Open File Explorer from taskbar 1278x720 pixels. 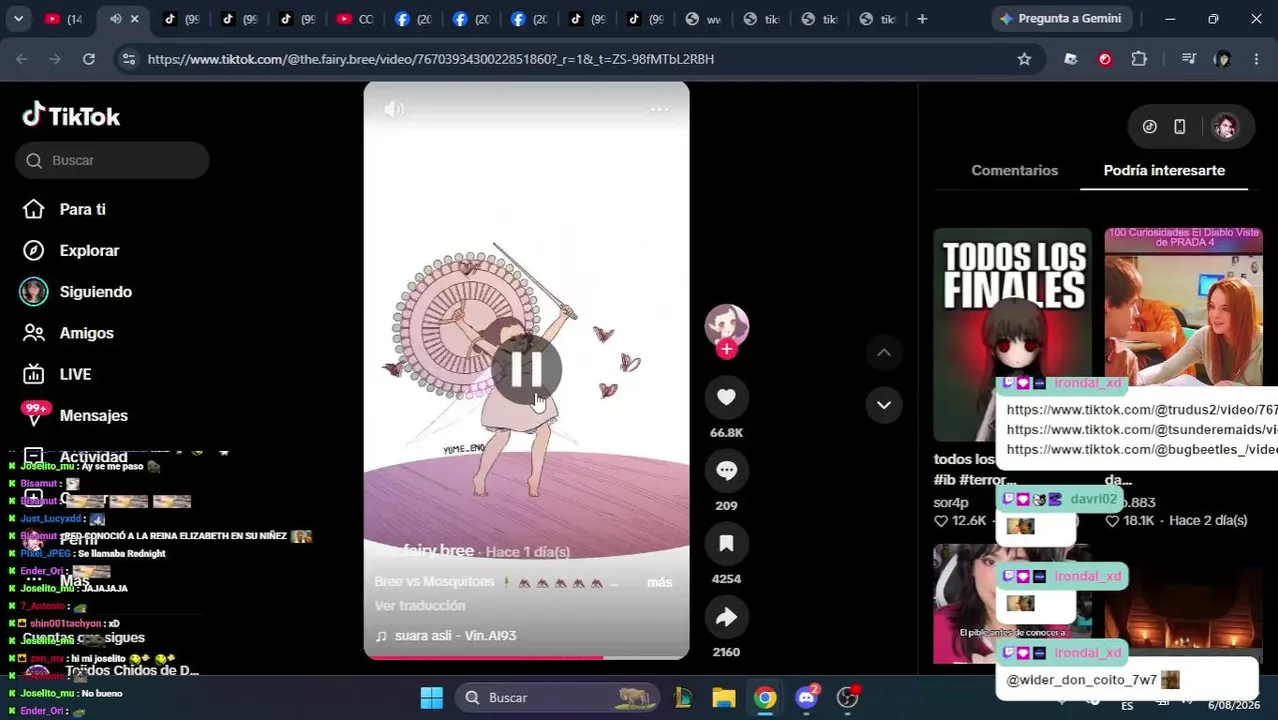click(x=723, y=697)
